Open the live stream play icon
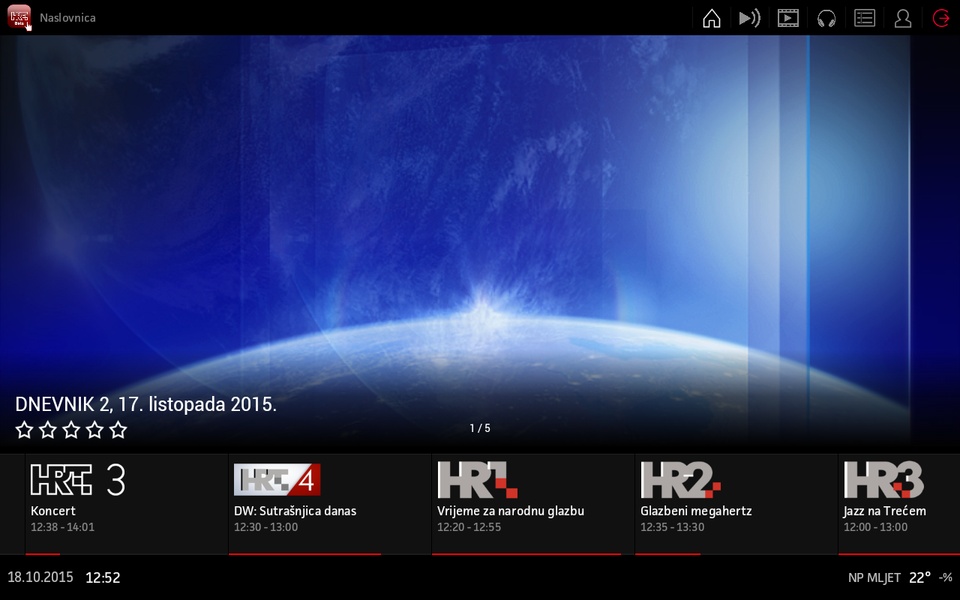The width and height of the screenshot is (960, 600). (x=749, y=18)
